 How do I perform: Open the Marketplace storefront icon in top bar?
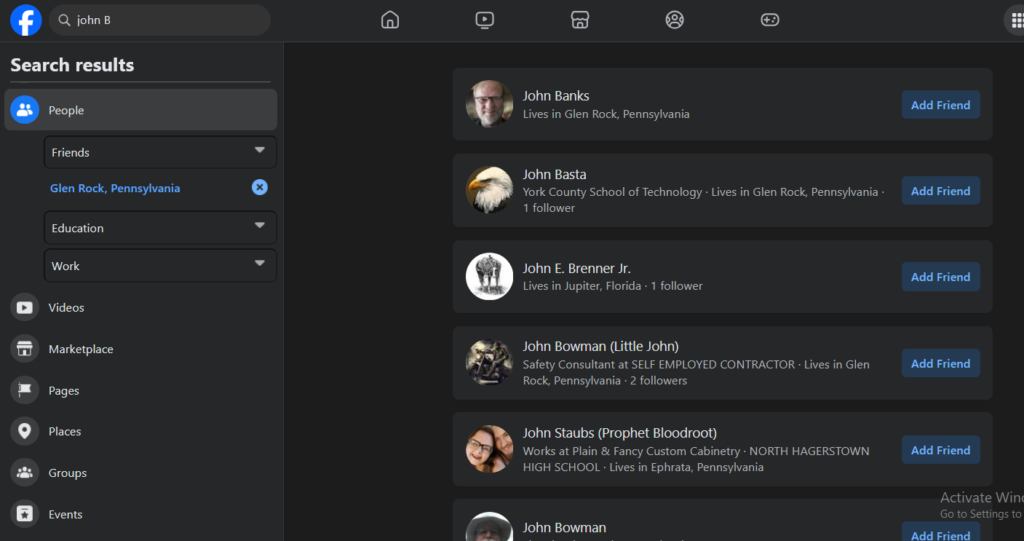580,20
